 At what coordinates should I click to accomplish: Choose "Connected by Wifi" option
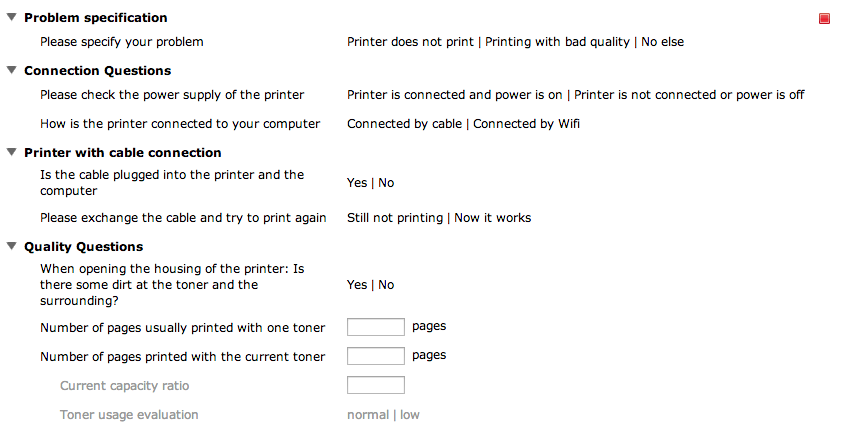pyautogui.click(x=526, y=124)
